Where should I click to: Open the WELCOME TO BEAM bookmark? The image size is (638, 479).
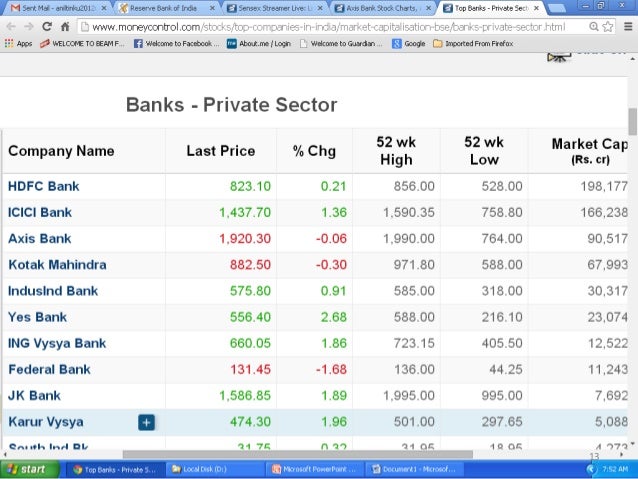click(83, 43)
